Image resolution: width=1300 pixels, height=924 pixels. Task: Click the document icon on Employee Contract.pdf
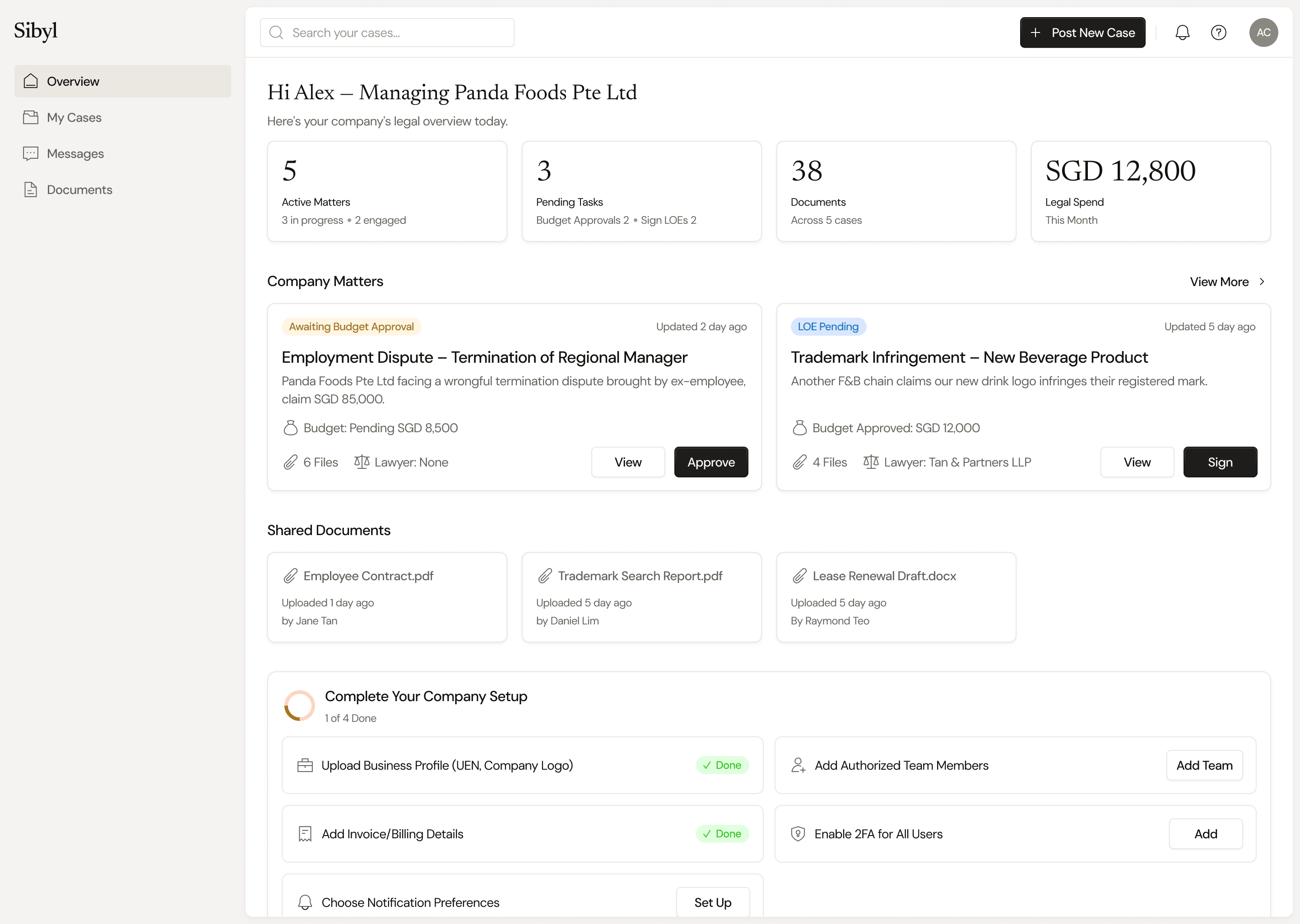pyautogui.click(x=291, y=576)
